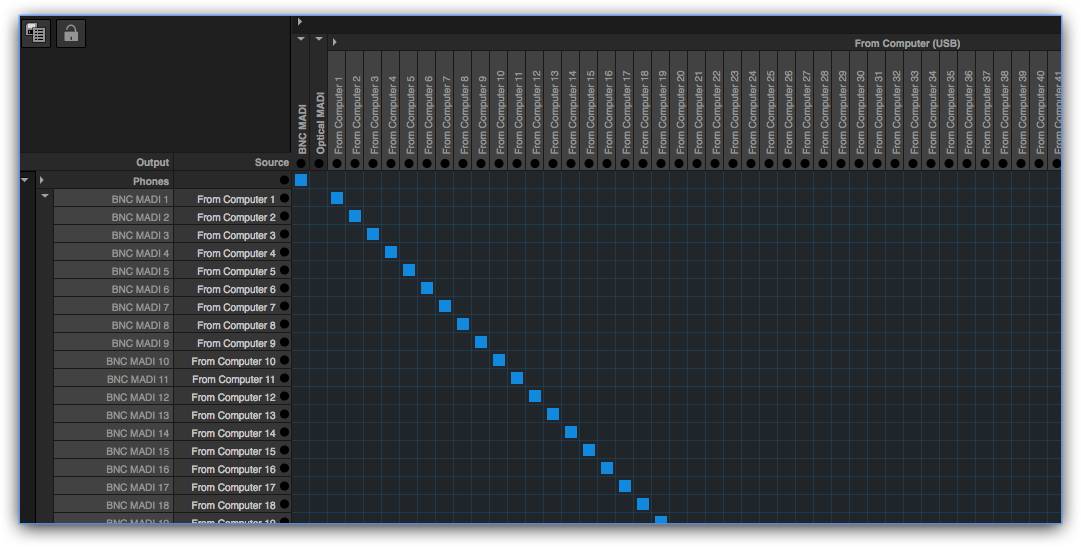Click the signal dot under BNC MADI column
Viewport: 1081px width, 547px height.
(x=301, y=163)
